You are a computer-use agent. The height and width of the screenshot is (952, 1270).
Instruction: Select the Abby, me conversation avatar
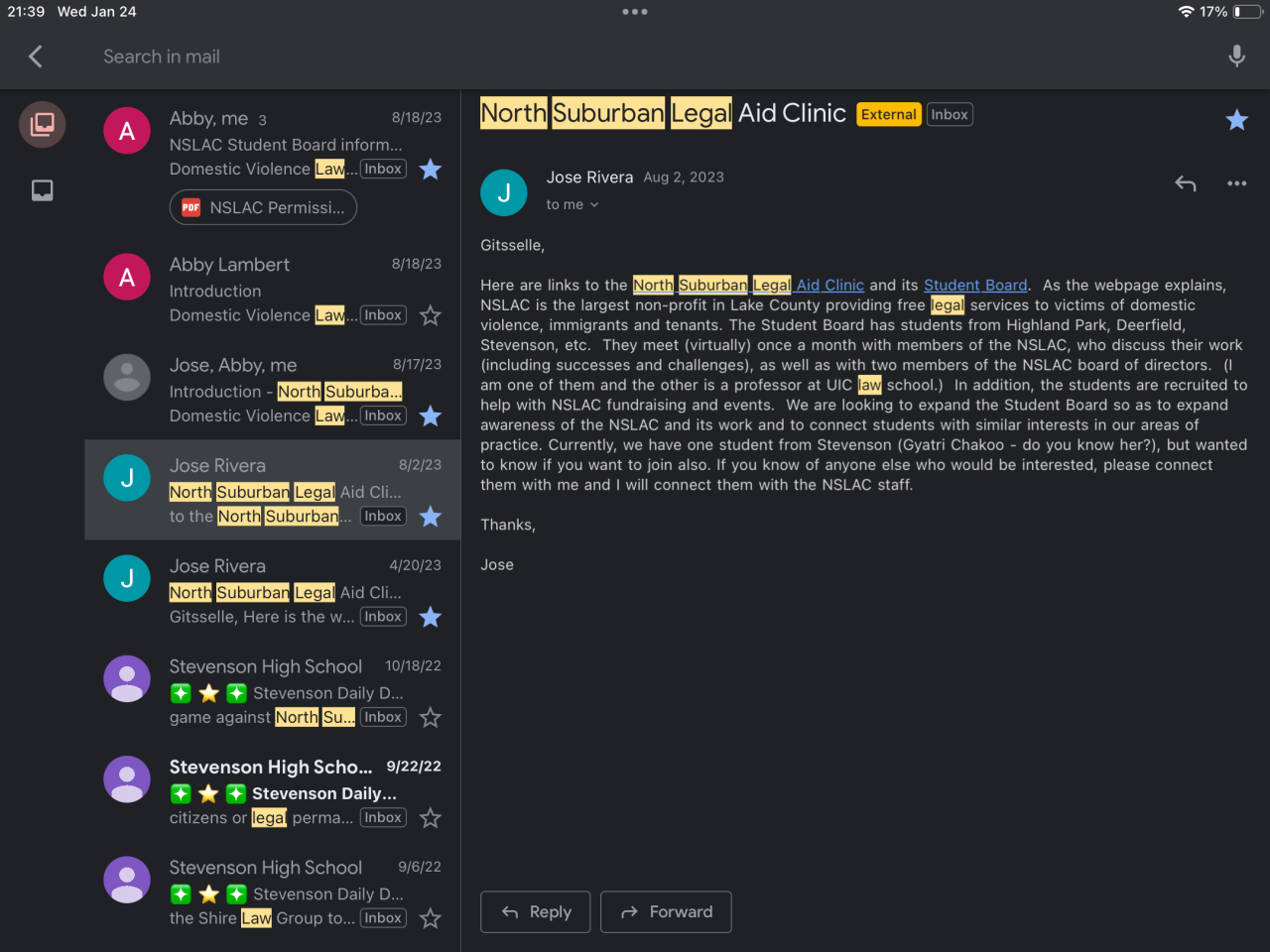[x=127, y=131]
